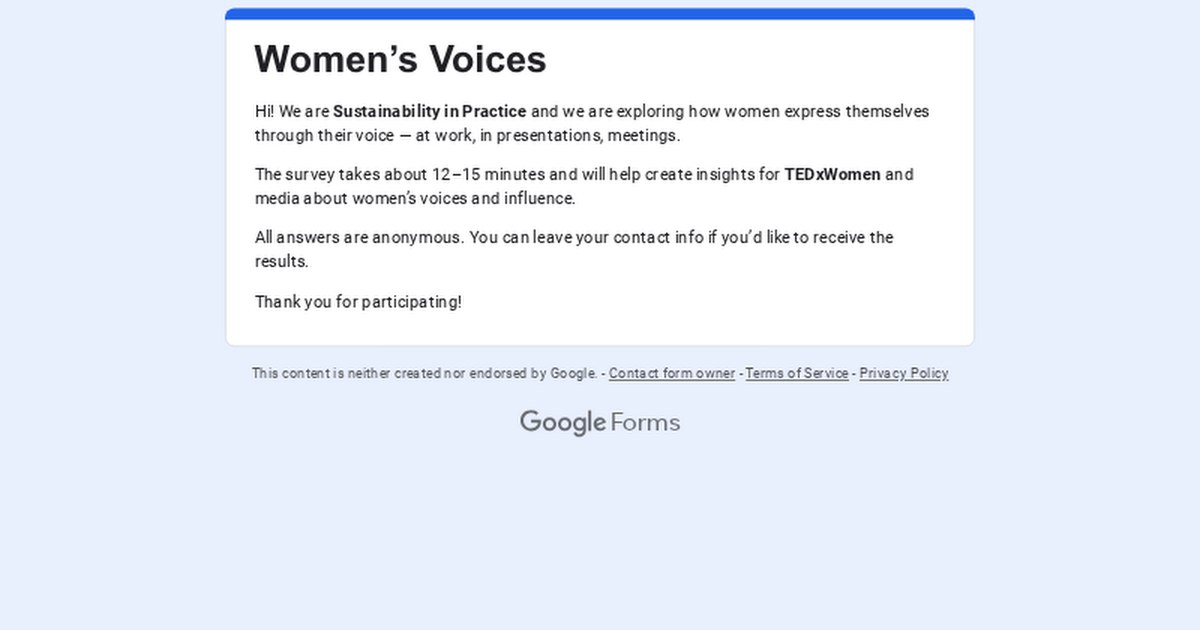Open the Contact form owner link
This screenshot has width=1200, height=630.
[671, 373]
